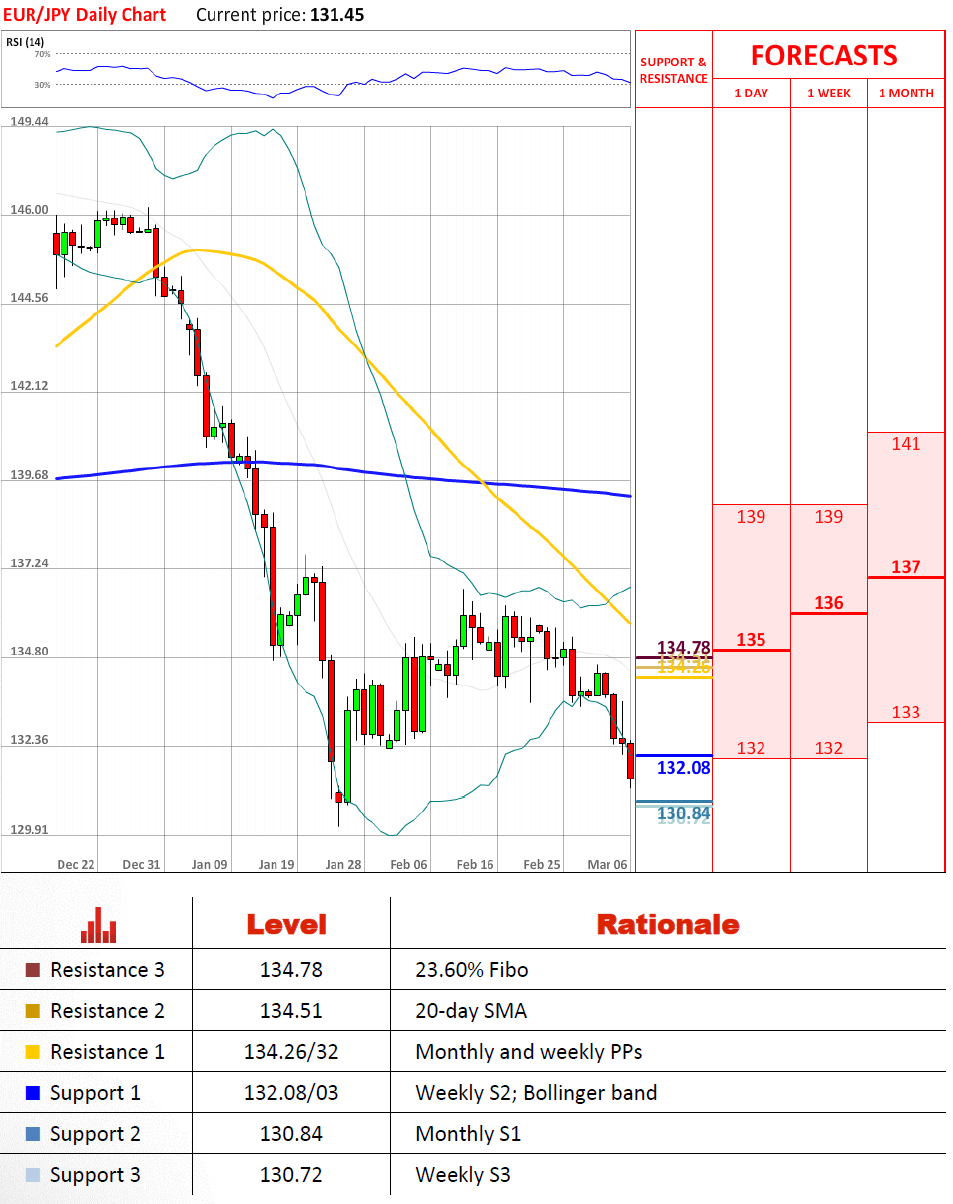This screenshot has width=953, height=1204.
Task: Click the '146.00' price axis label
Action: tap(30, 210)
